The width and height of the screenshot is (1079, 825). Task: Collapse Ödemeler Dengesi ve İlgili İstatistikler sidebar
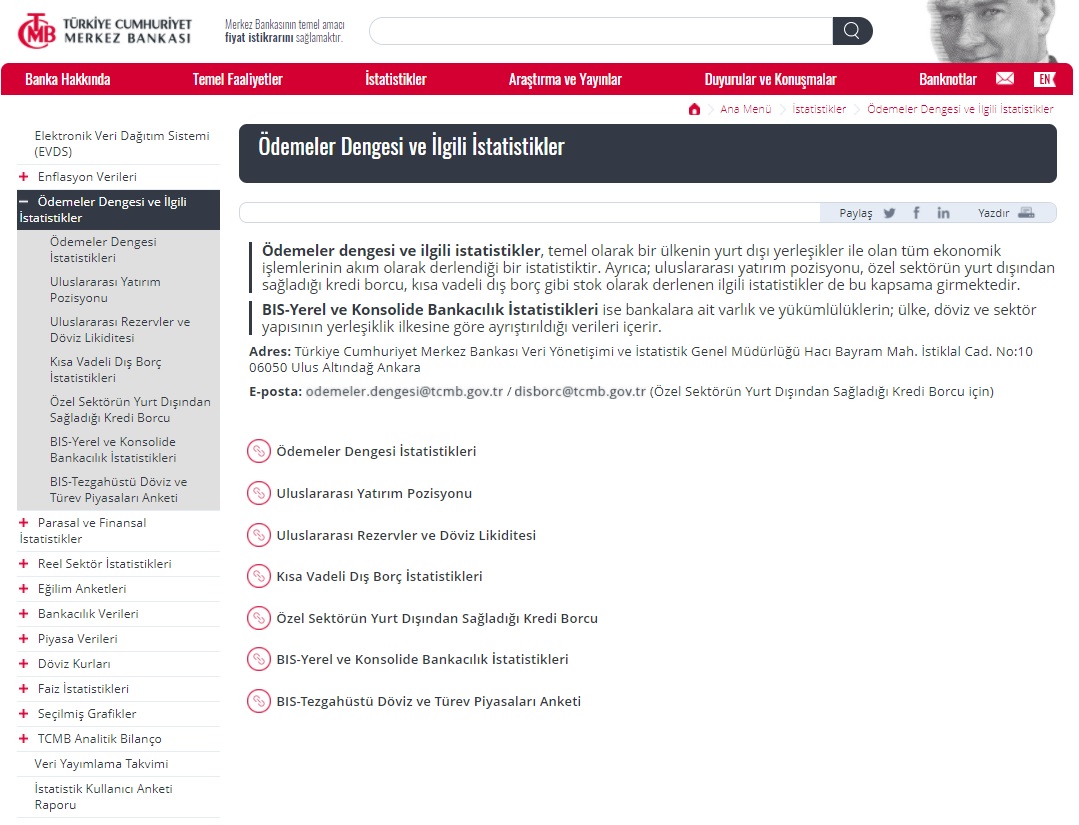pyautogui.click(x=24, y=201)
